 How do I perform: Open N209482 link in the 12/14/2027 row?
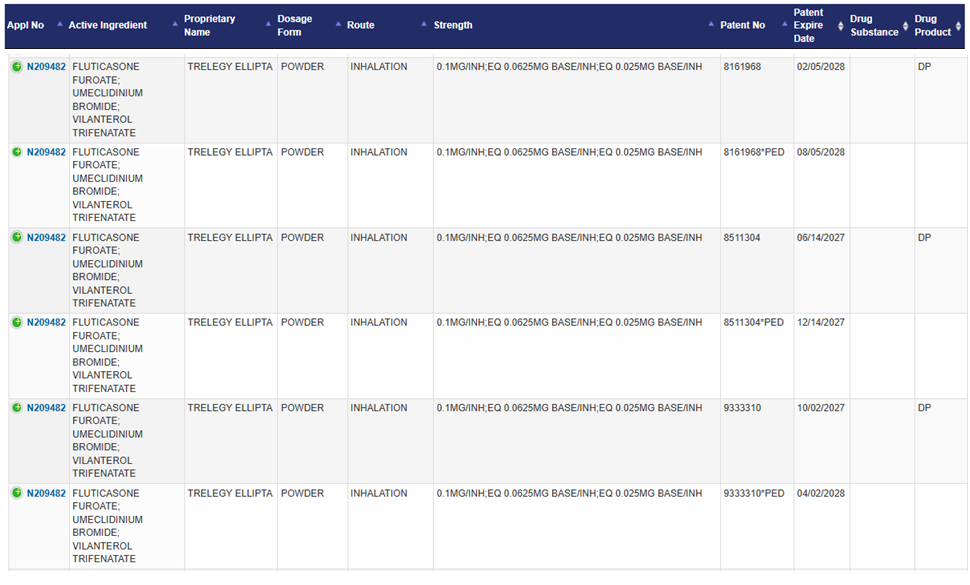[46, 322]
